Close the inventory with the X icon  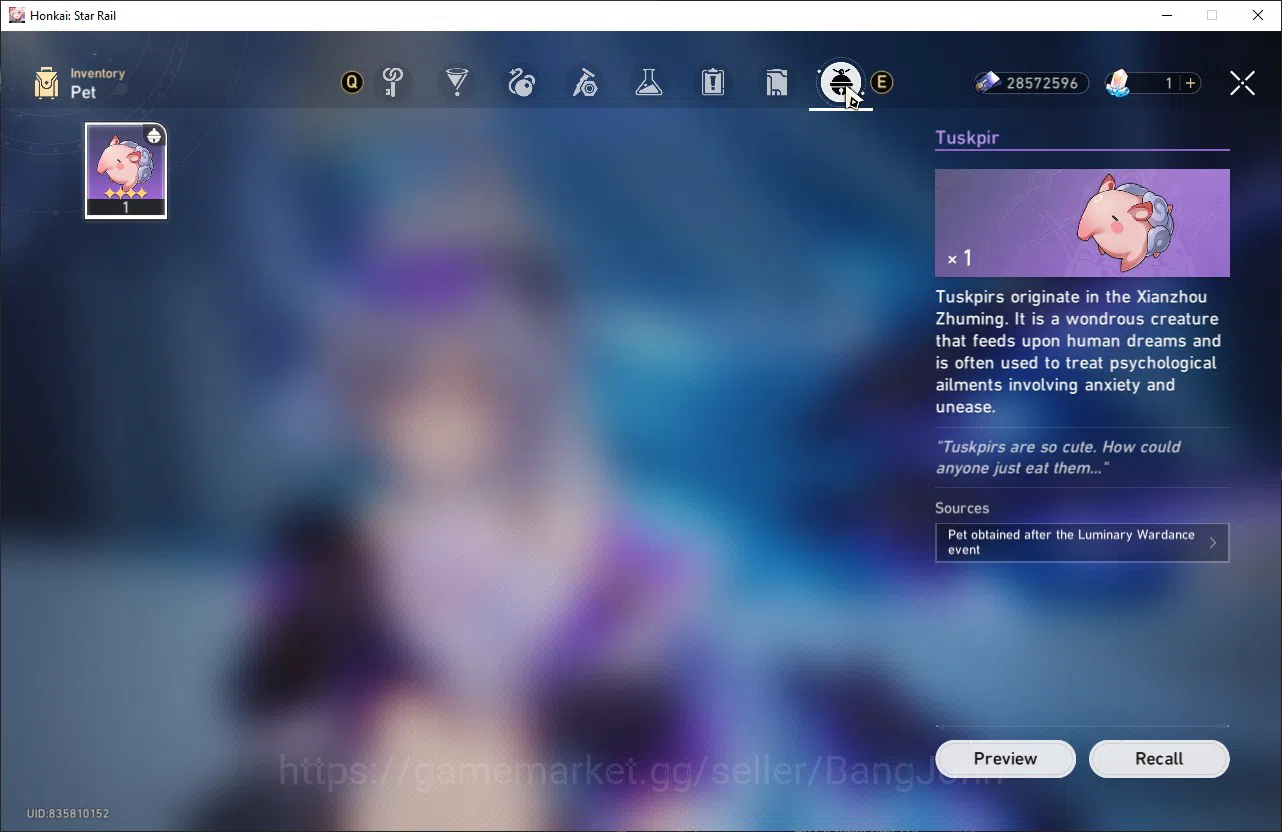(1242, 83)
